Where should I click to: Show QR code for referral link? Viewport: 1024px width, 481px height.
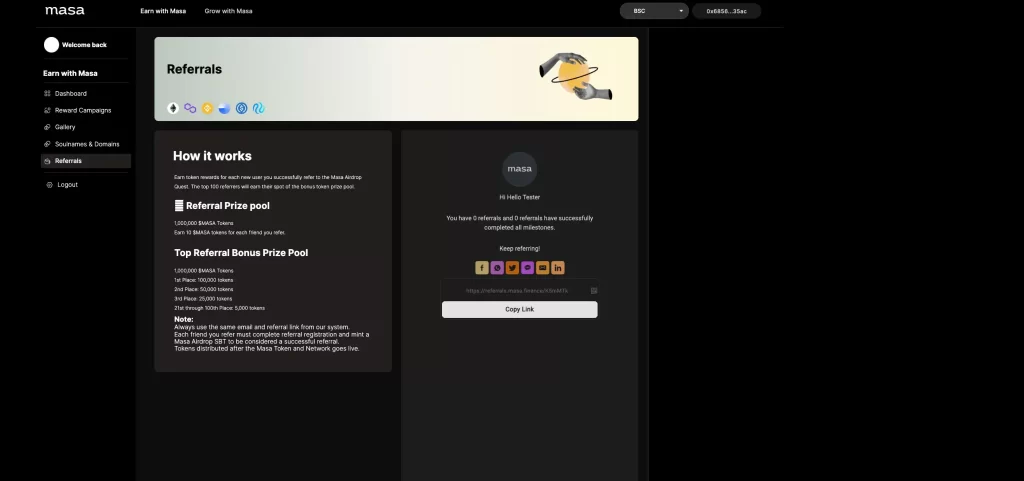[x=594, y=291]
